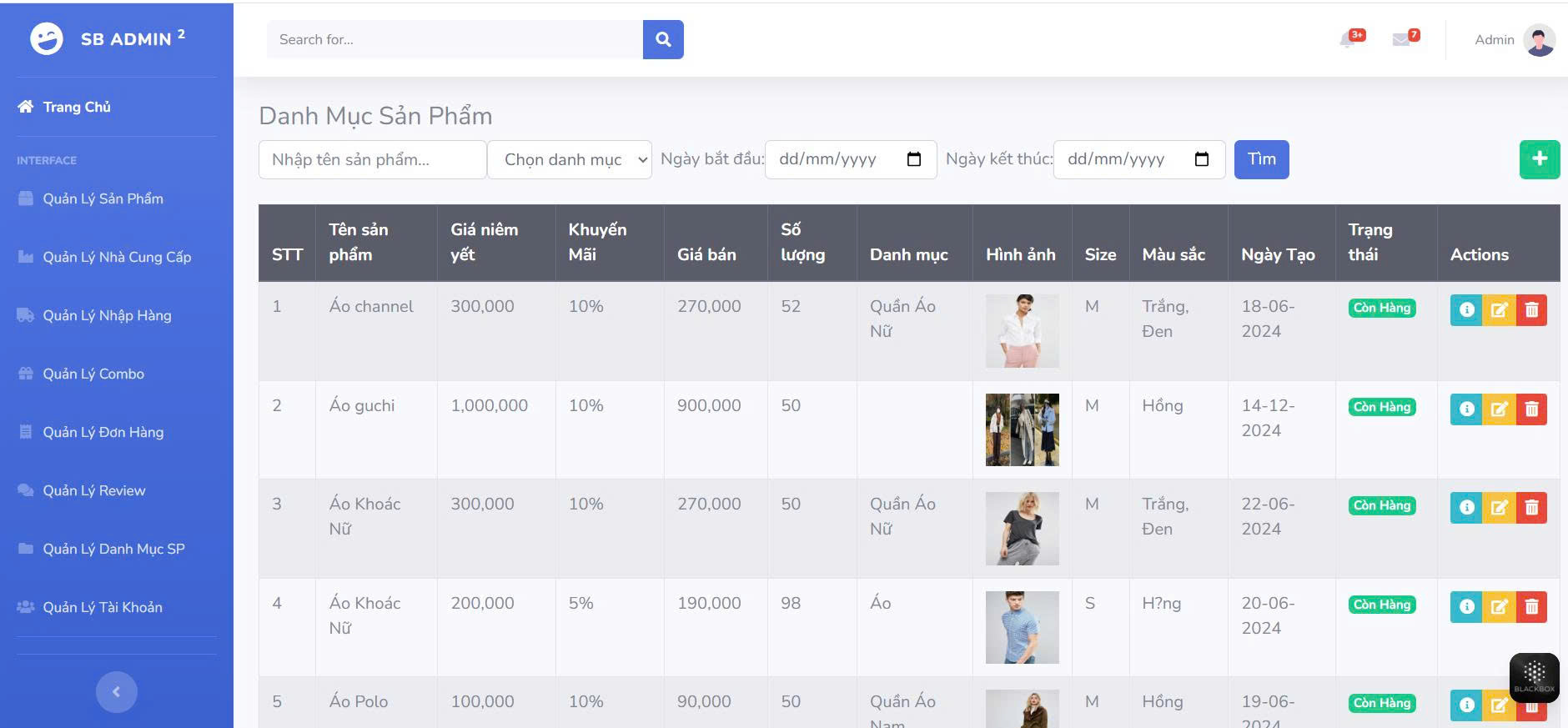
Task: Delete the Áo channel product
Action: click(x=1531, y=310)
